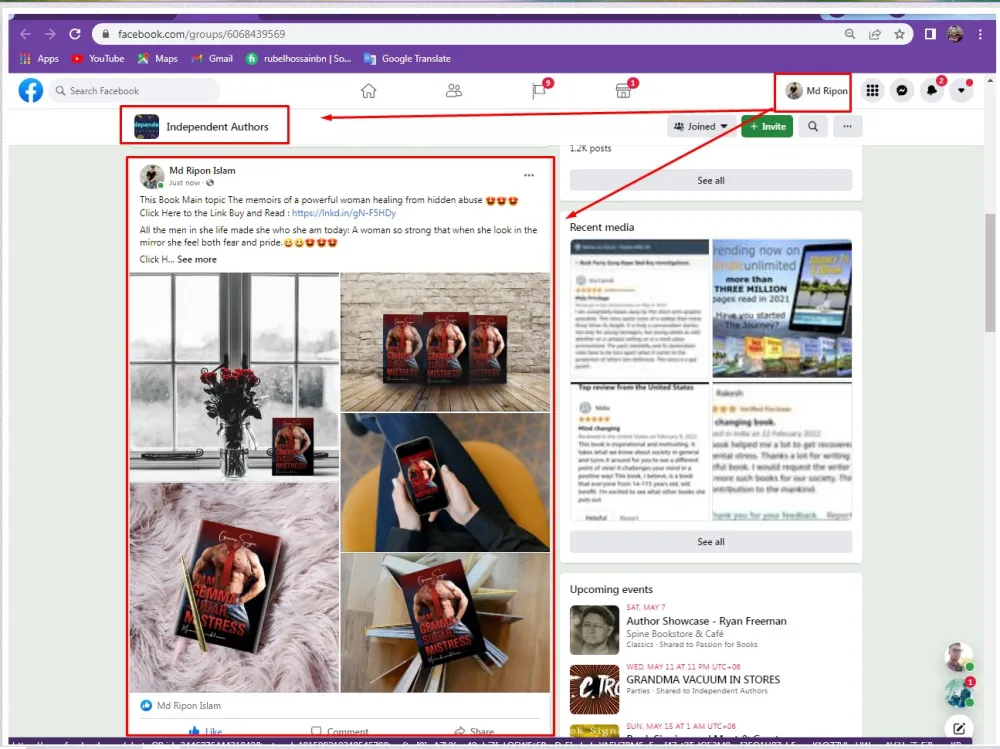
Task: Reload the page with the refresh icon
Action: pyautogui.click(x=75, y=34)
